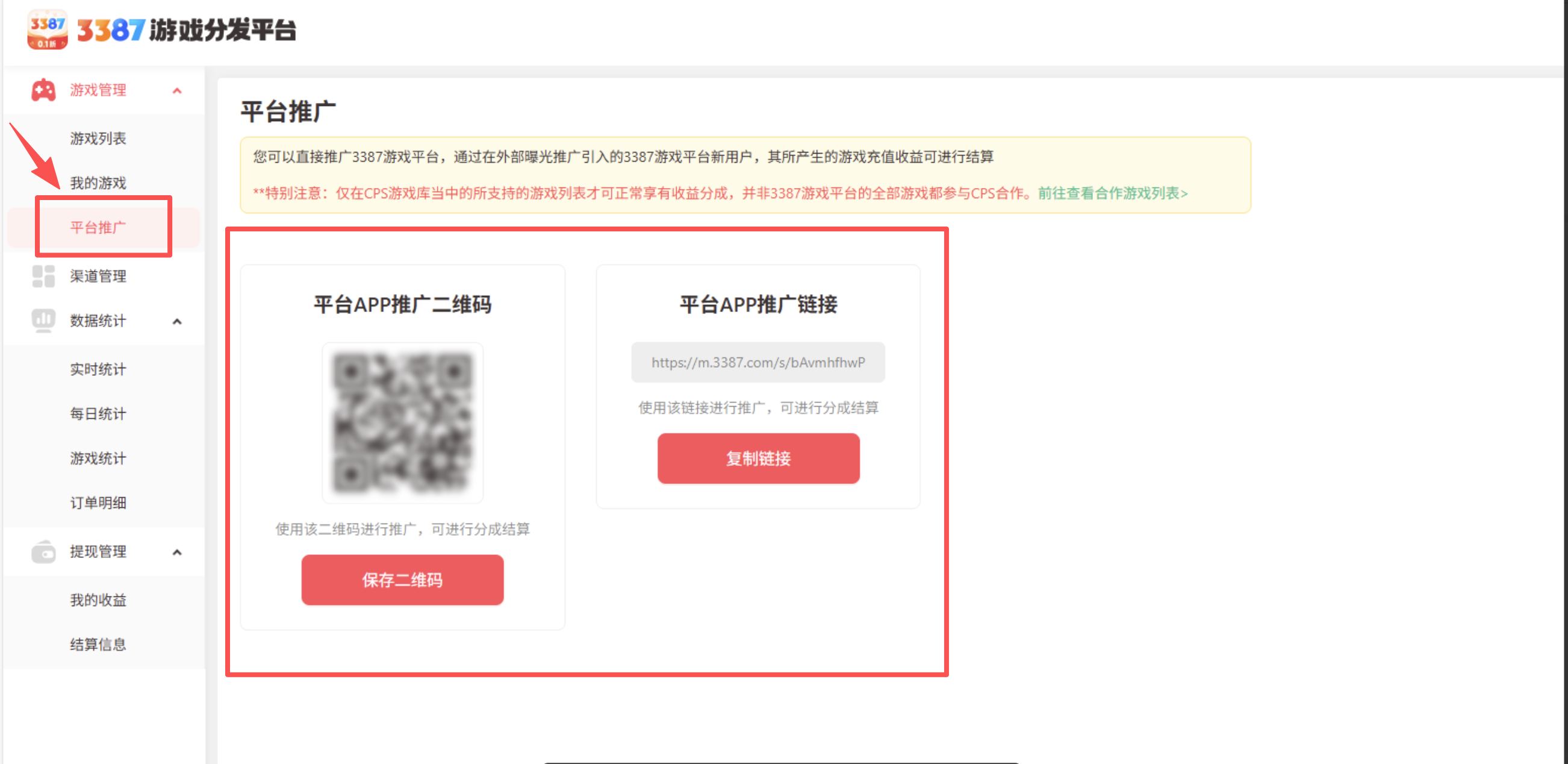Follow the 前往查看合作游戏列表 link
Screen dimensions: 1568x764
(x=1112, y=193)
